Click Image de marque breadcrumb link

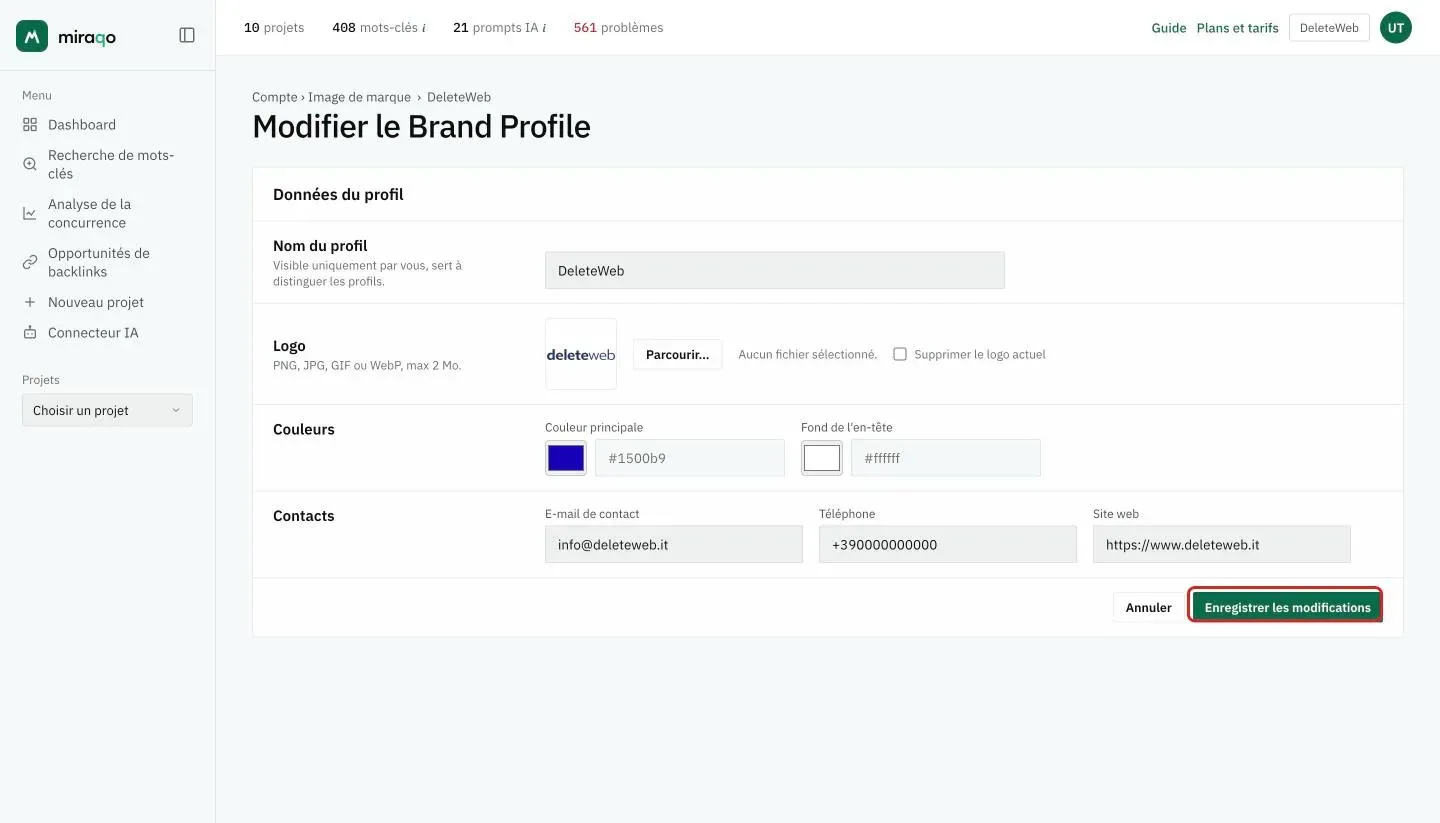coord(359,97)
